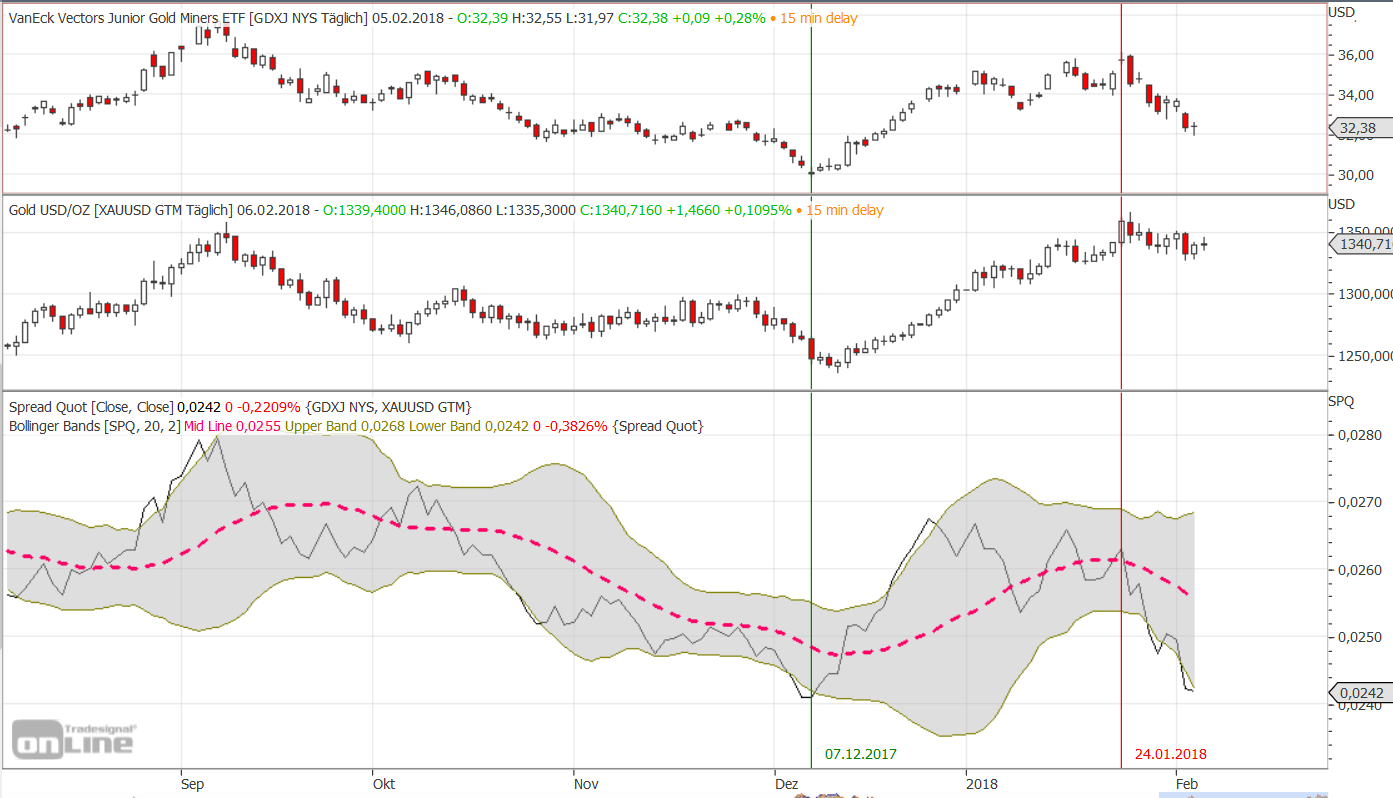Click the SPQ axis label
Image resolution: width=1393 pixels, height=798 pixels.
pos(1341,401)
